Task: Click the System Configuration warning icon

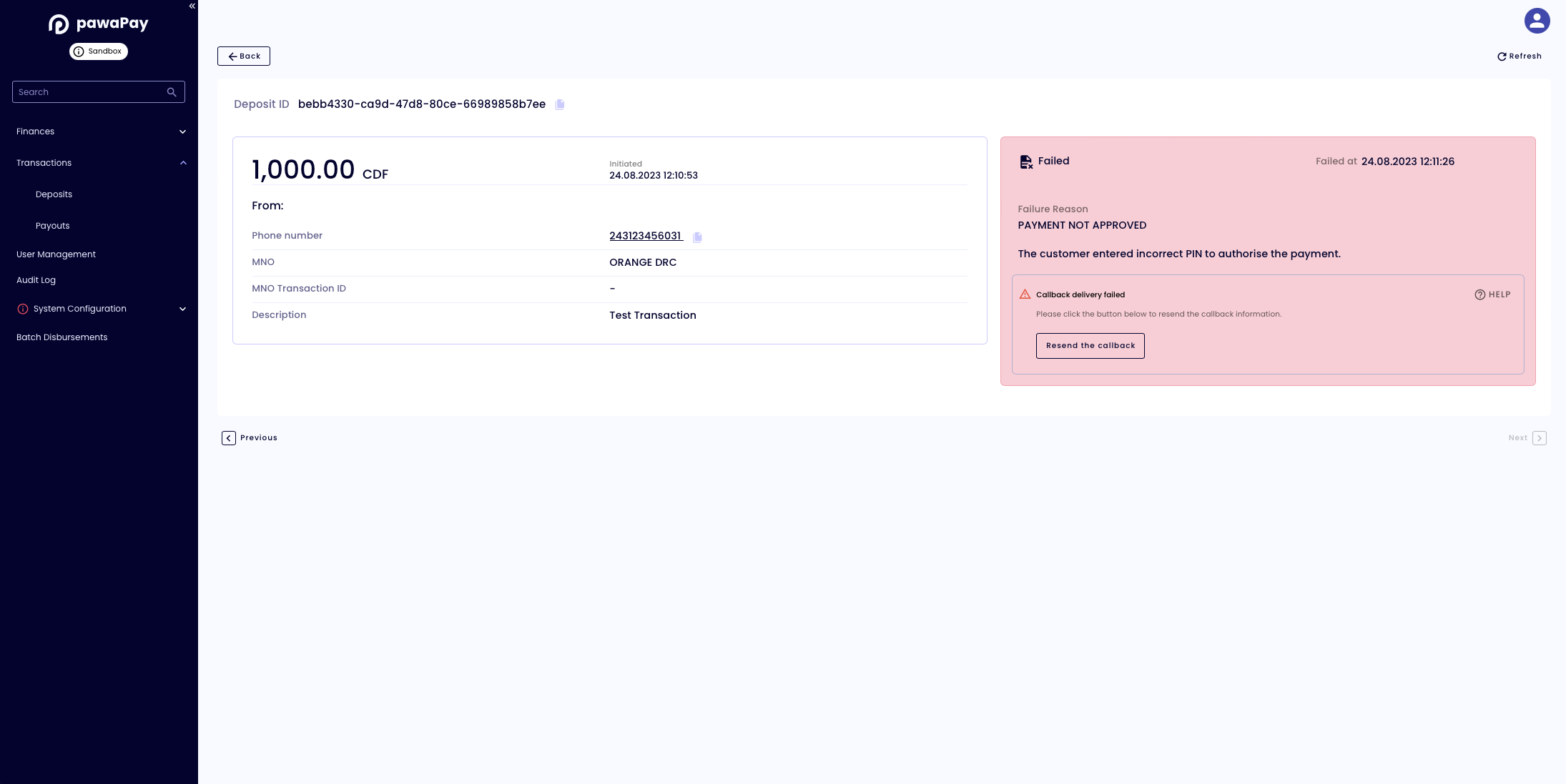Action: [x=23, y=309]
